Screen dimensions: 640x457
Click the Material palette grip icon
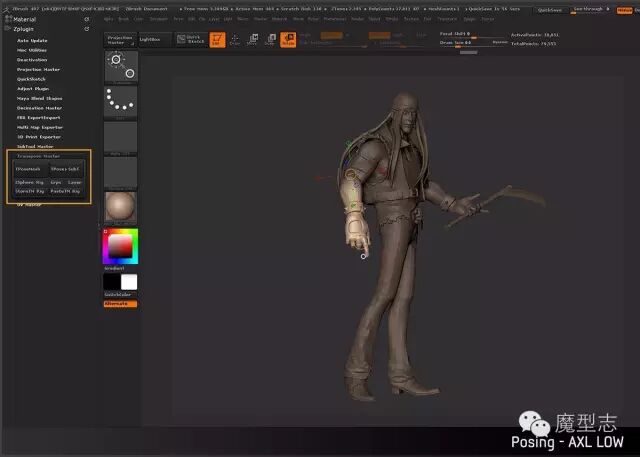(x=8, y=19)
